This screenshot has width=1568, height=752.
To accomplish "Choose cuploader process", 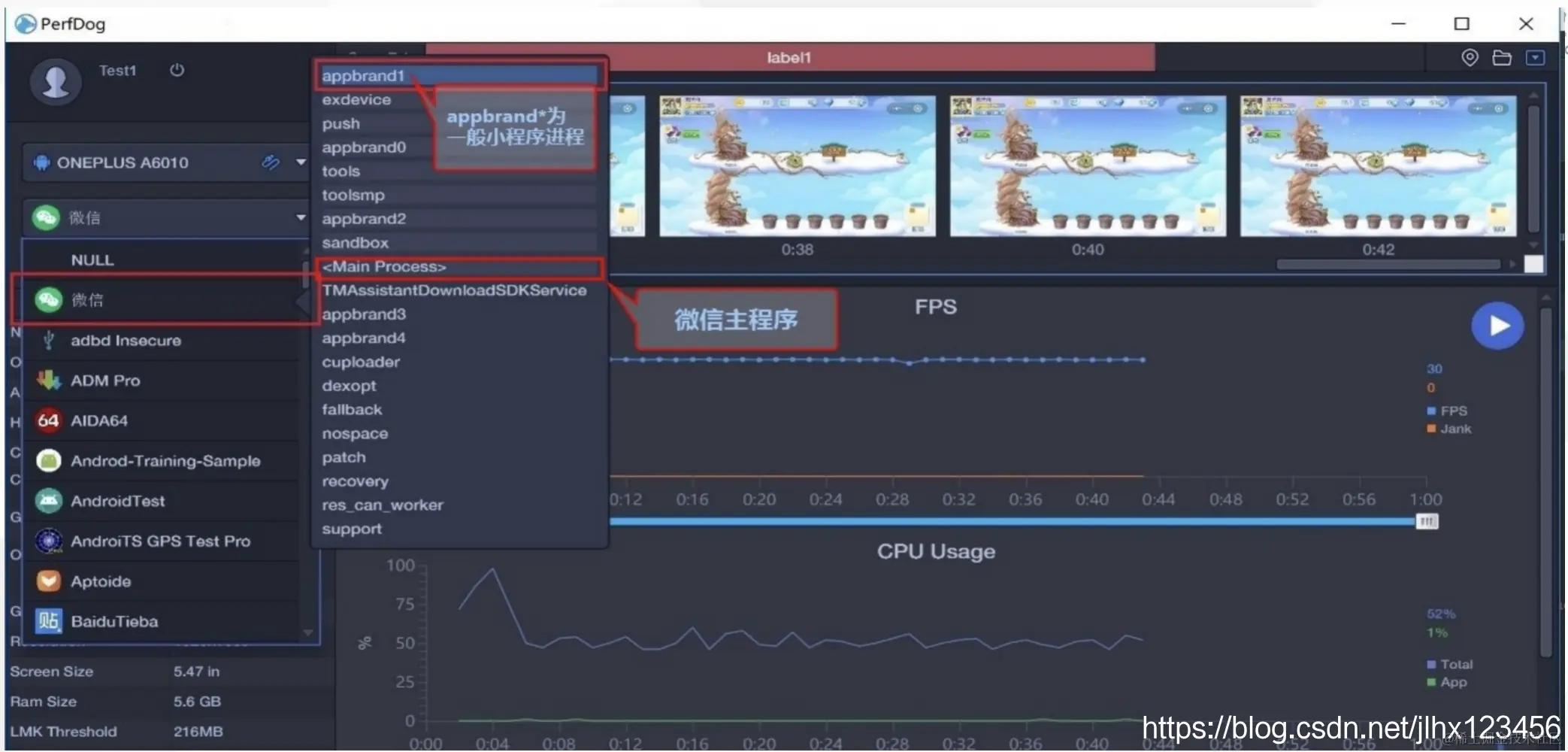I will pyautogui.click(x=459, y=362).
